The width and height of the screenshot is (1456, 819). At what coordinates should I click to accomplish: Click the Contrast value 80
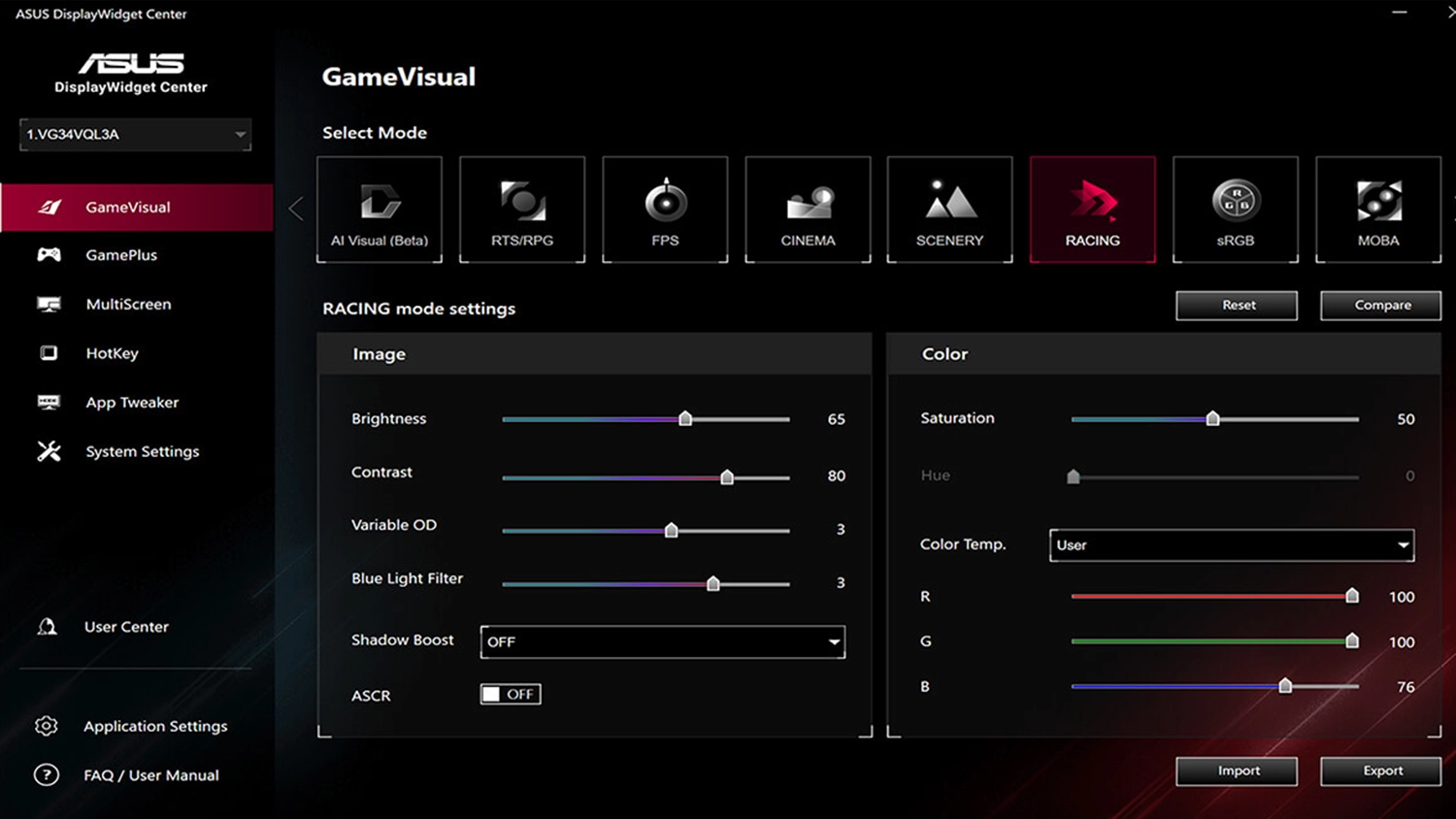click(x=837, y=475)
